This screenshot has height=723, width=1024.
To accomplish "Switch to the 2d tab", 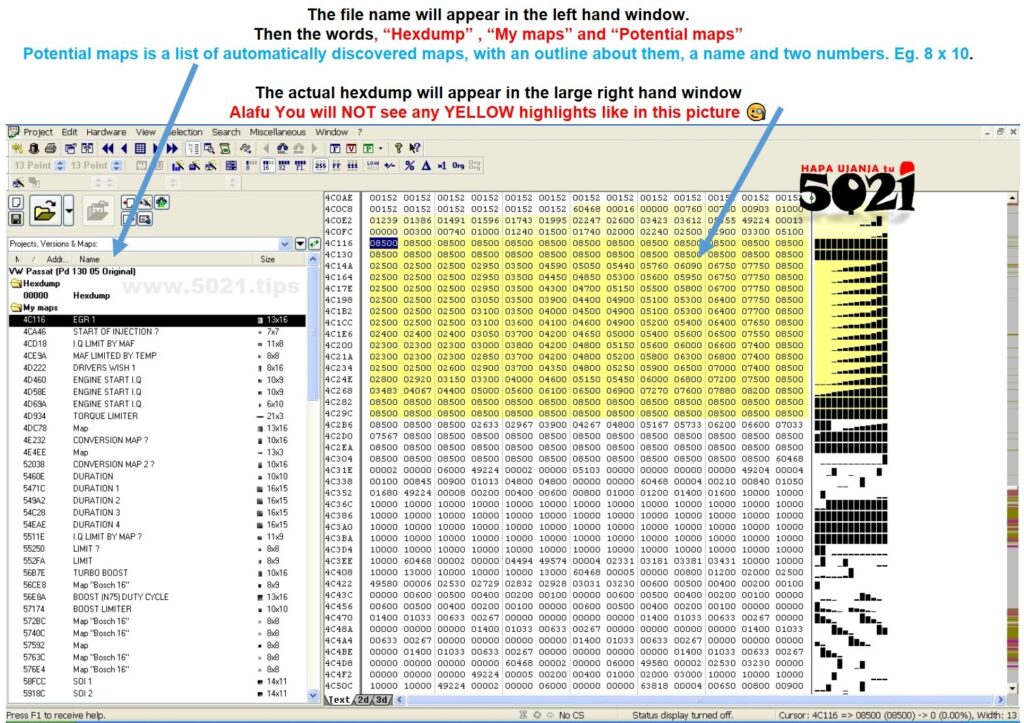I will pyautogui.click(x=362, y=700).
